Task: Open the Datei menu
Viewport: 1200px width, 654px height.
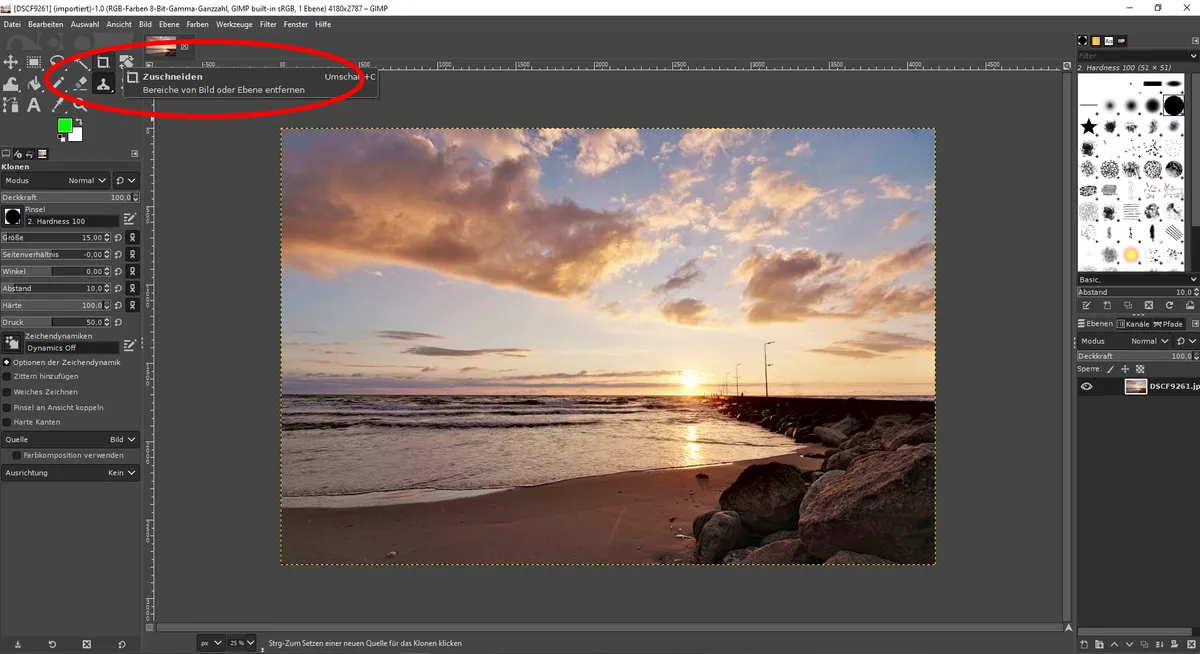Action: point(12,24)
